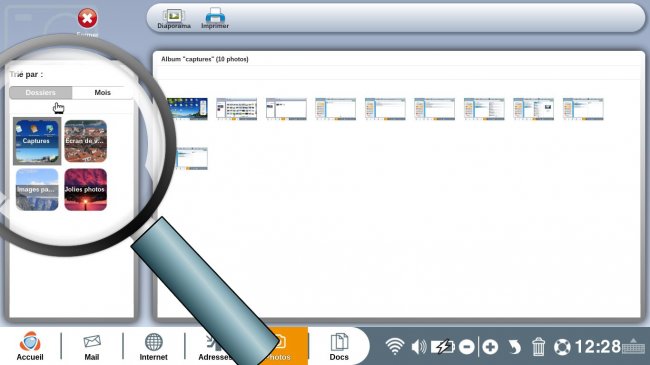Open the lifebuoy help icon
This screenshot has width=650, height=365.
coord(562,347)
